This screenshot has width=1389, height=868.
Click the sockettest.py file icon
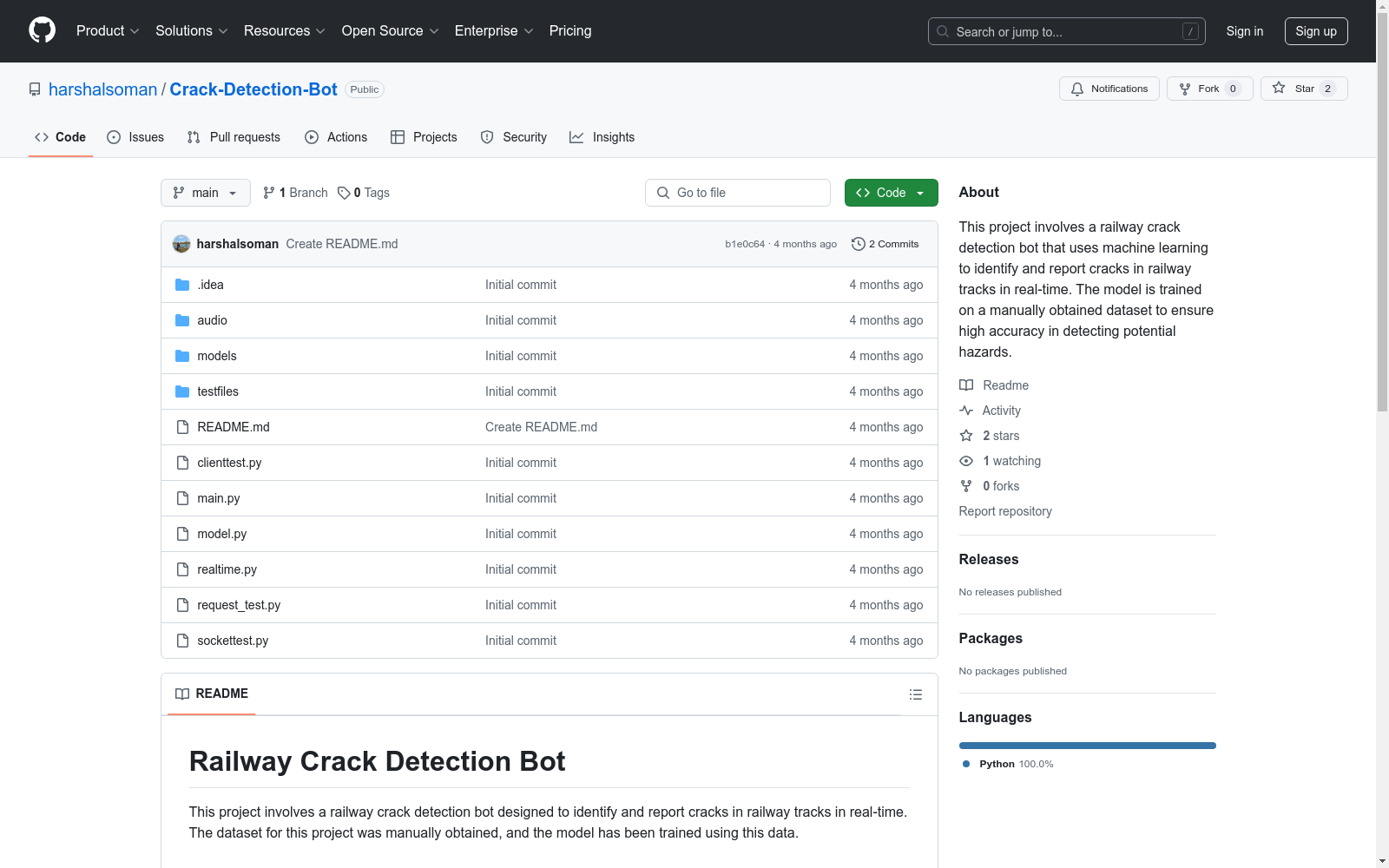click(182, 641)
